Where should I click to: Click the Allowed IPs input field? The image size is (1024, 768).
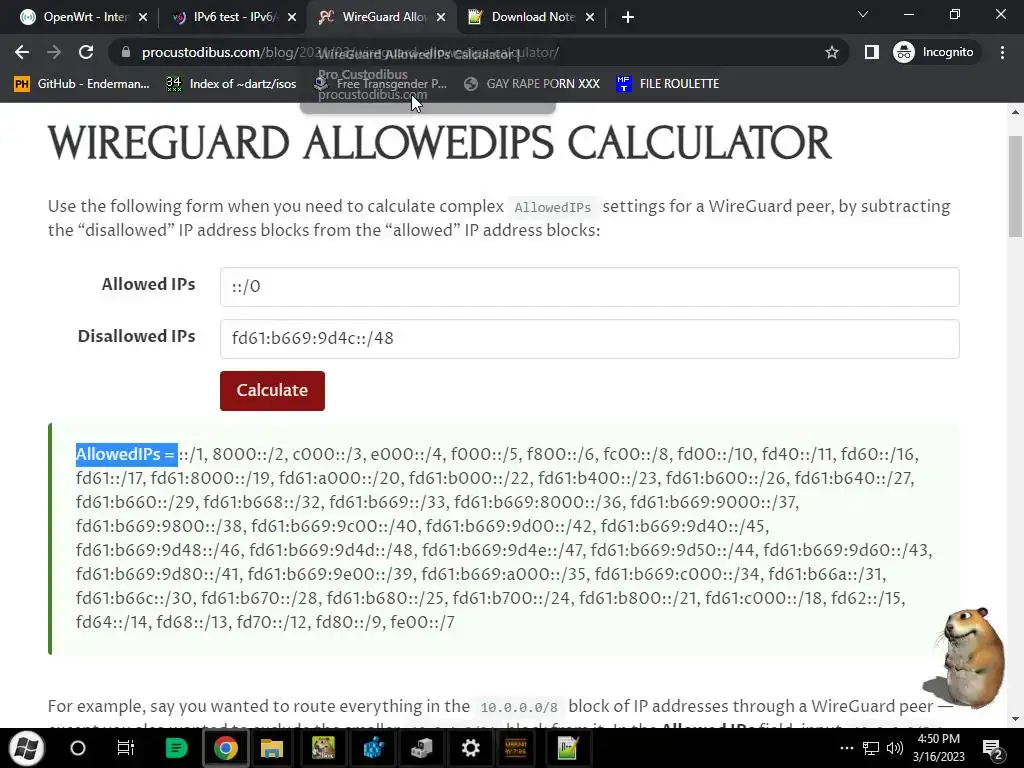pos(590,287)
